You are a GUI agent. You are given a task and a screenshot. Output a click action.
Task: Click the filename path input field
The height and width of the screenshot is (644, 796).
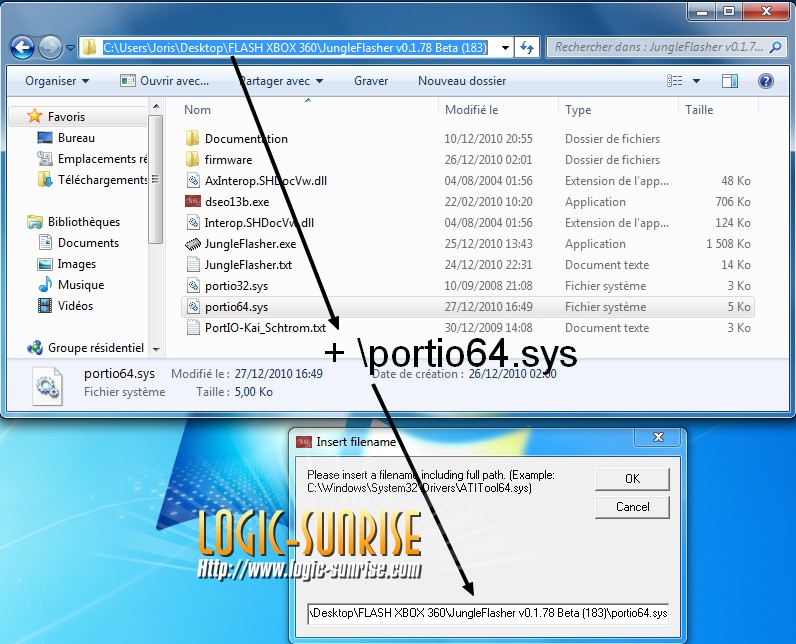(488, 613)
